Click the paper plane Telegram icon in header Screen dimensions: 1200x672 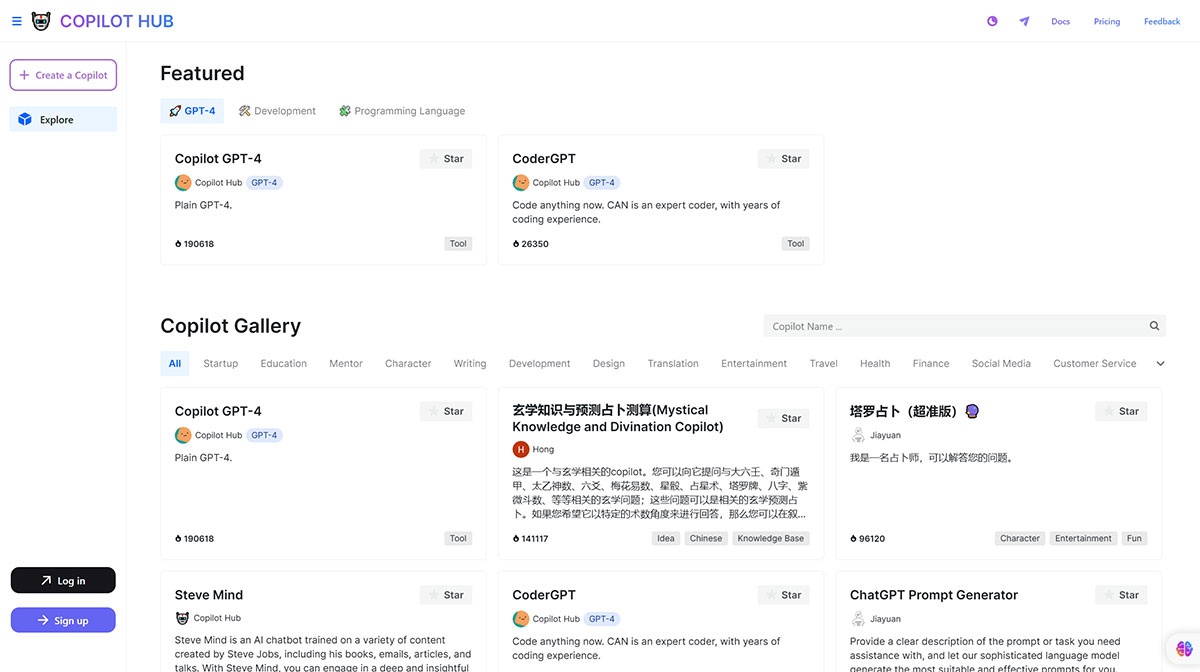pyautogui.click(x=1024, y=20)
